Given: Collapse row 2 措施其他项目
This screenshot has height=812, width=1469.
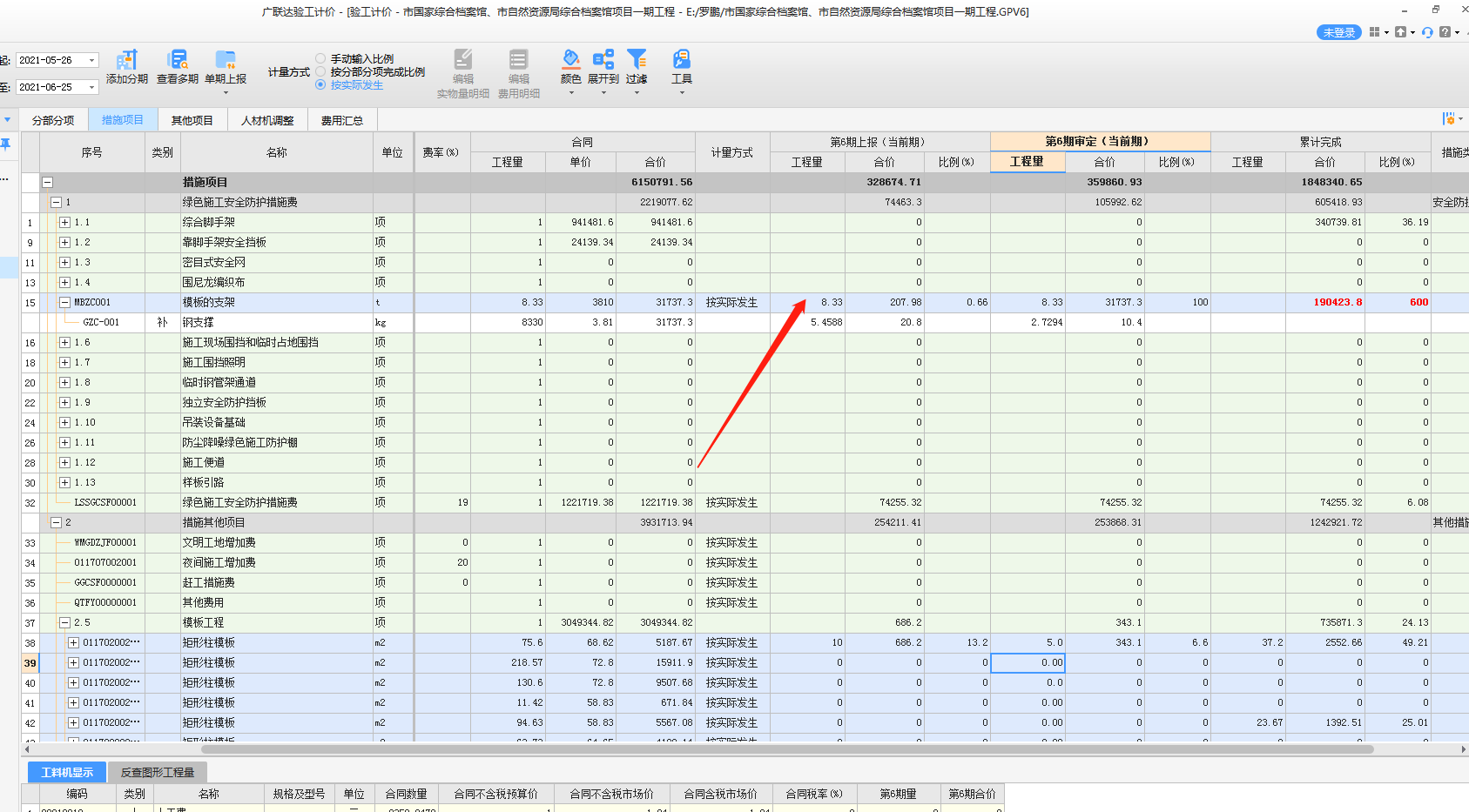Looking at the screenshot, I should point(56,523).
